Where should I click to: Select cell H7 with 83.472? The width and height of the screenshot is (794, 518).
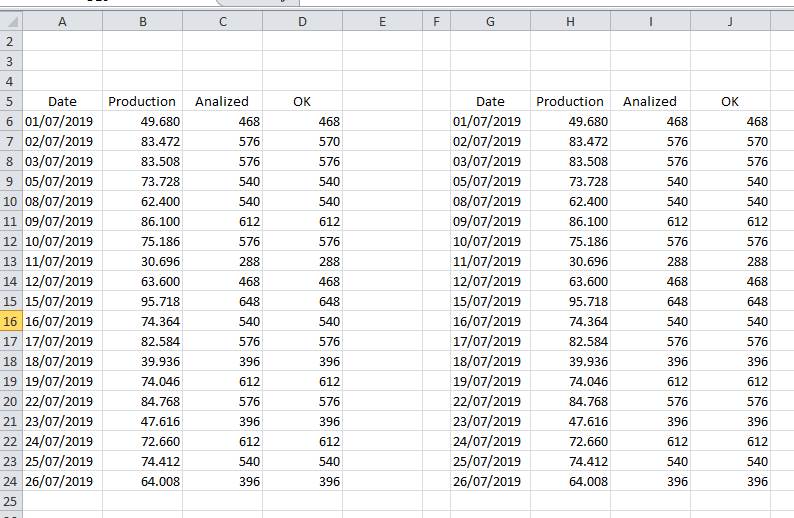[570, 141]
